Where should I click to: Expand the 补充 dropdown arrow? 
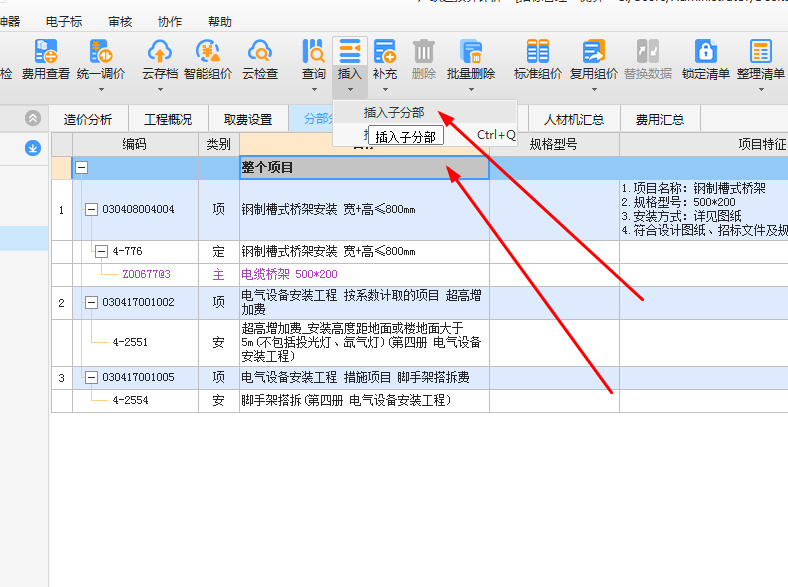[385, 89]
